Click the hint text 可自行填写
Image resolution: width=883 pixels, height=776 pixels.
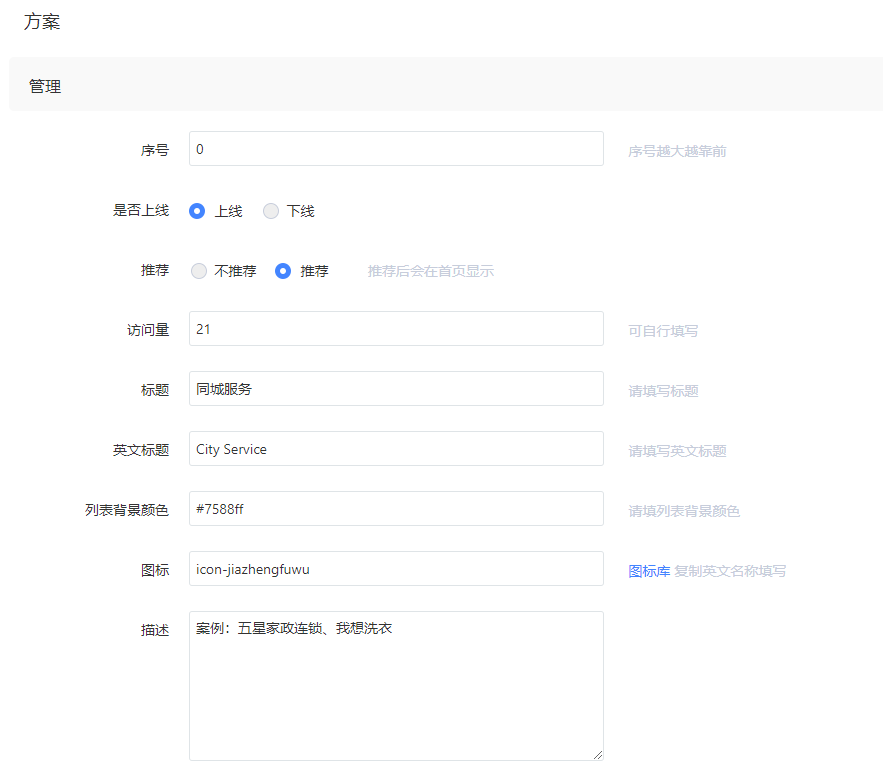point(663,331)
